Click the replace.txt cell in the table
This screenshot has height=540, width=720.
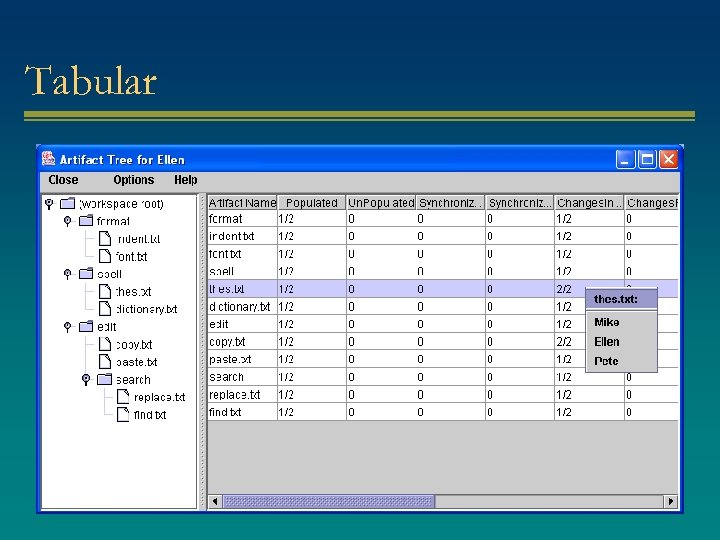tap(242, 394)
